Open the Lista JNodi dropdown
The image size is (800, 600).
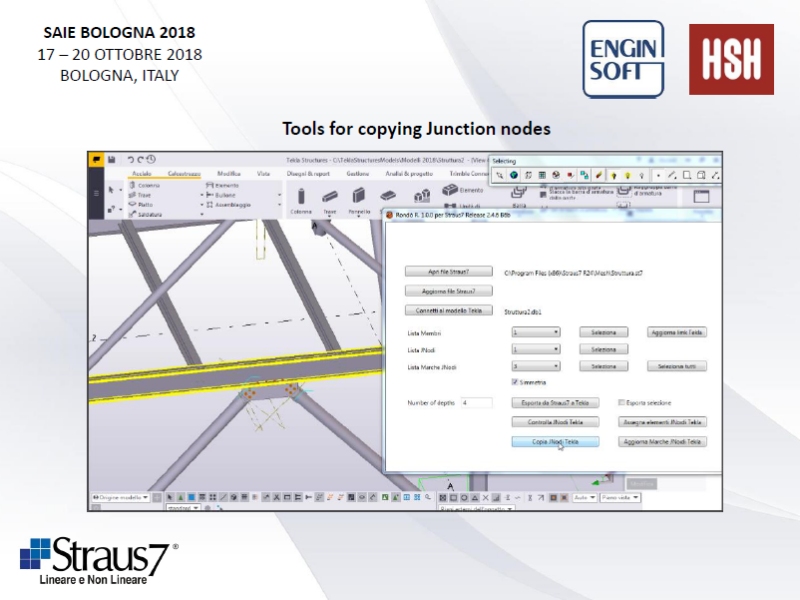click(x=535, y=350)
